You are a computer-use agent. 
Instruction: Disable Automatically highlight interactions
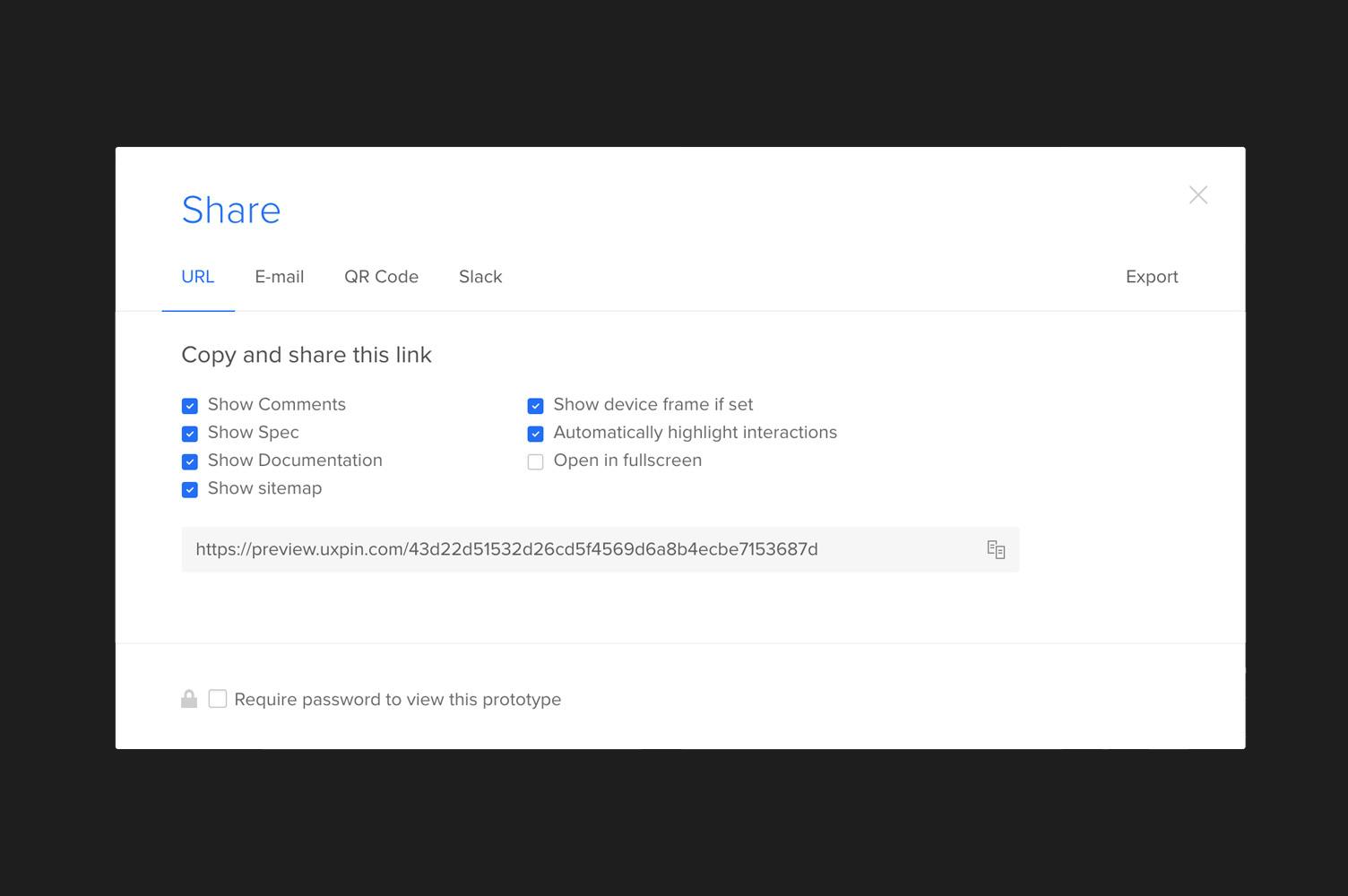[535, 434]
